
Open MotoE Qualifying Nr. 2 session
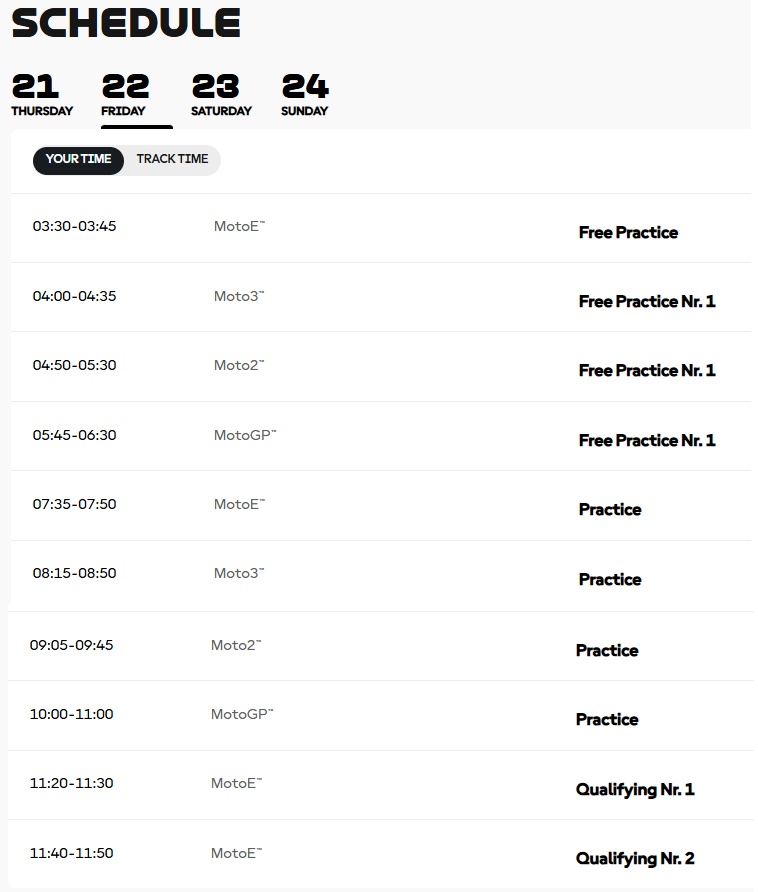380,854
